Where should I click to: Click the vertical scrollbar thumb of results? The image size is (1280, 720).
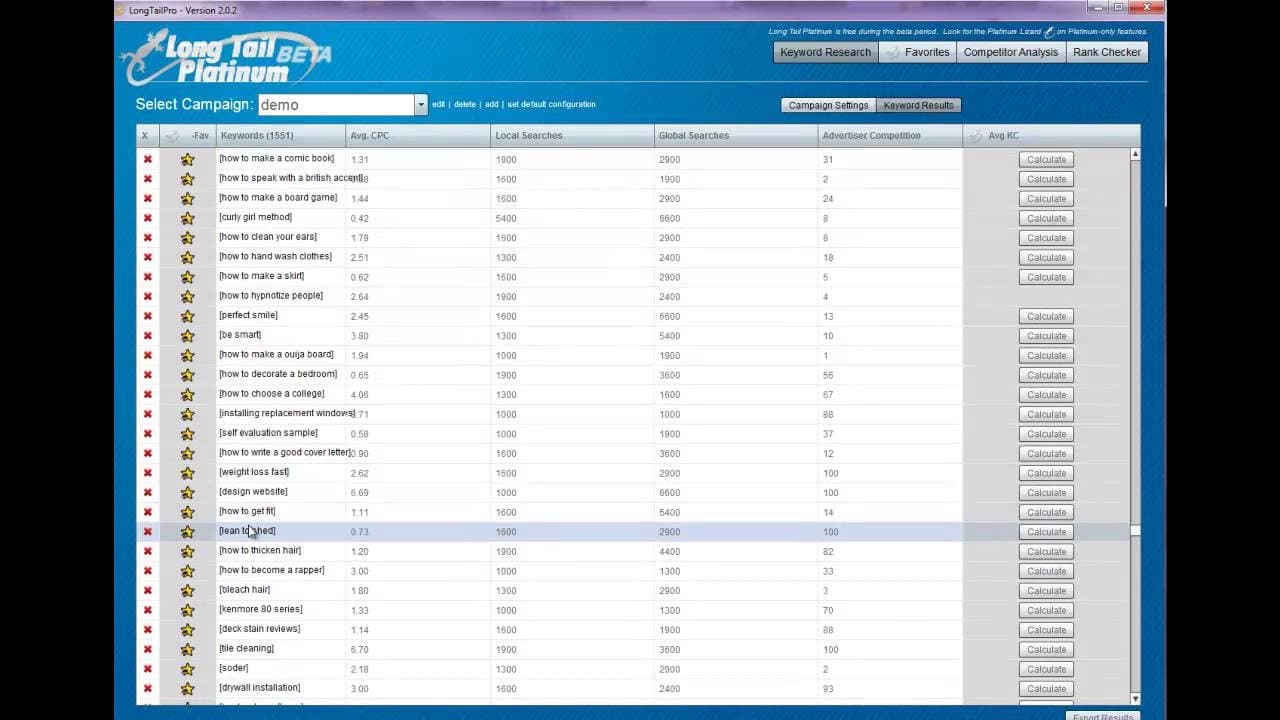1135,531
